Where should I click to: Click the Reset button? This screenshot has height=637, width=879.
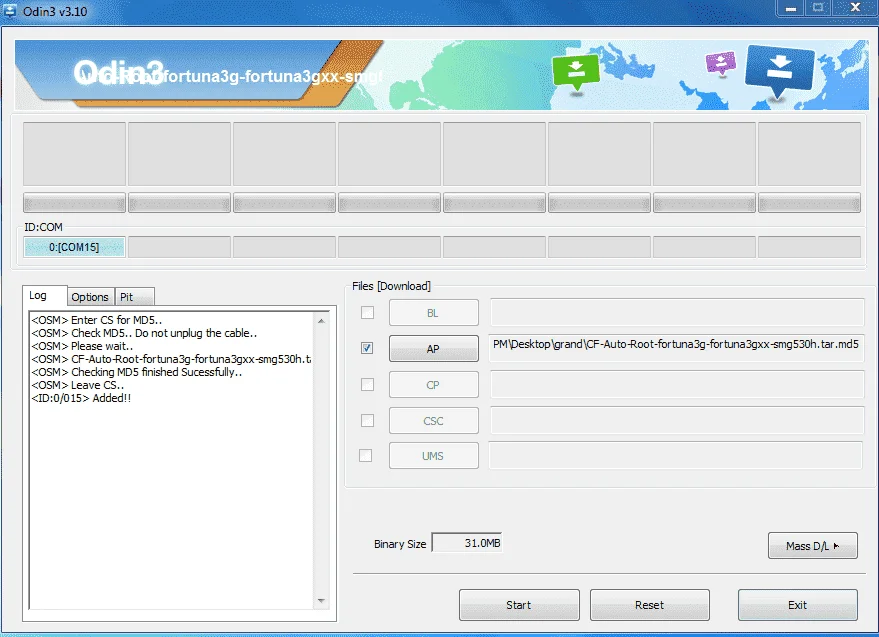650,605
